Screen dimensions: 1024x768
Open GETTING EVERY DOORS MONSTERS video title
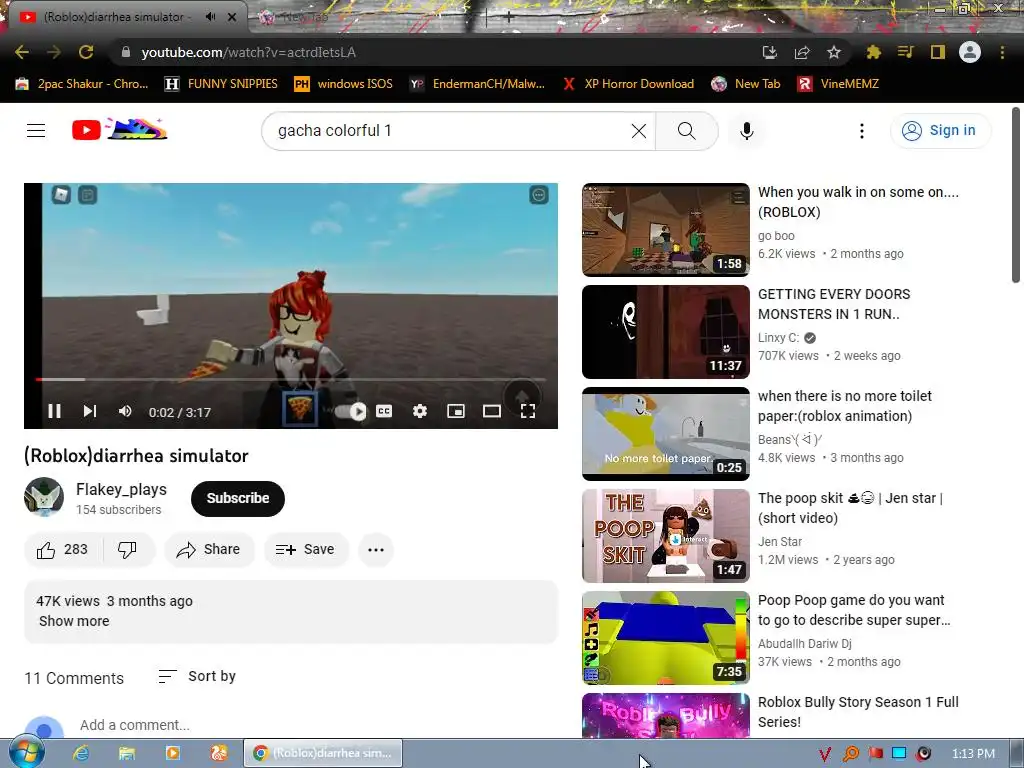click(834, 304)
